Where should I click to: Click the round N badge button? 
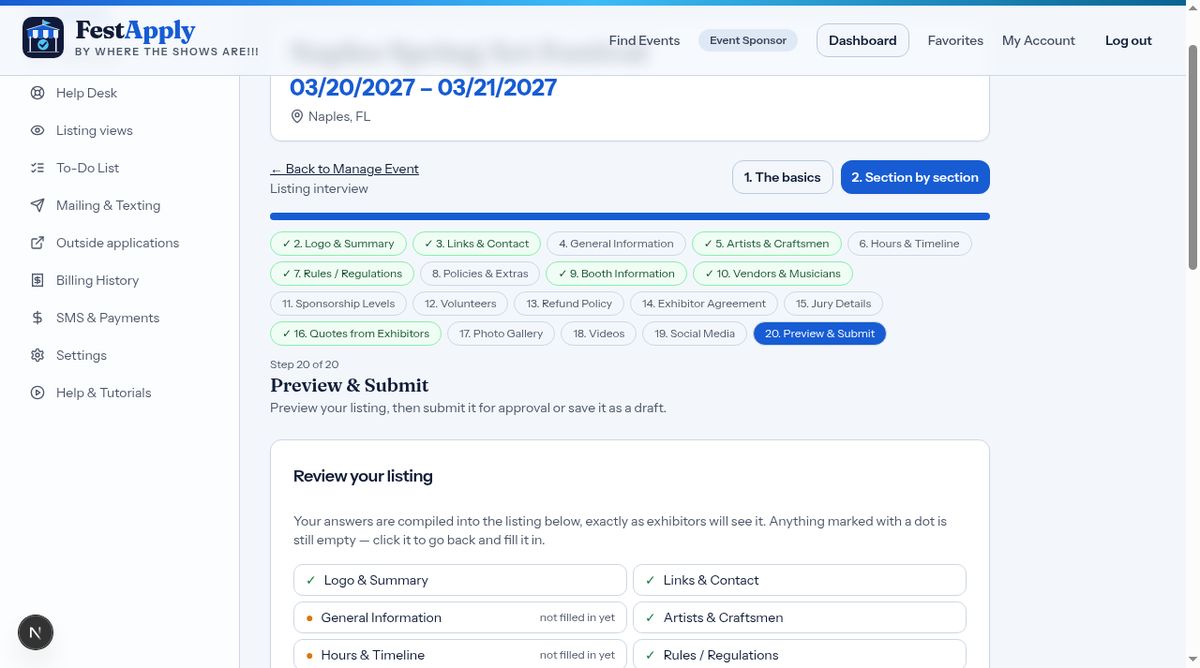coord(36,632)
